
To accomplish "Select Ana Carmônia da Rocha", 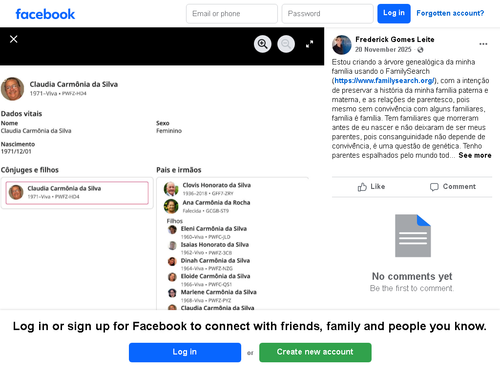I will click(216, 203).
